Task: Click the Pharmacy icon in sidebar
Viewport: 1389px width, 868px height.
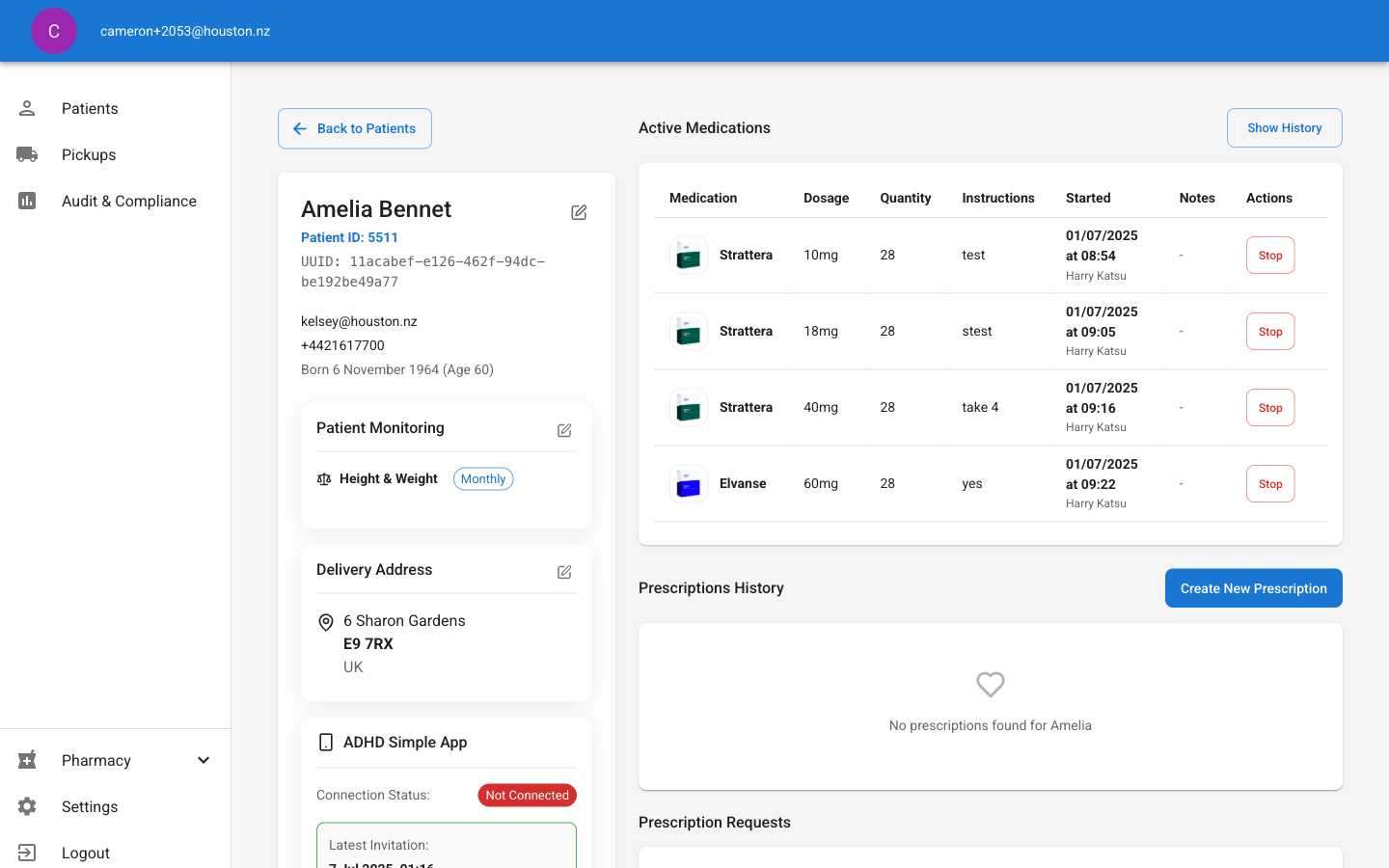Action: [27, 760]
